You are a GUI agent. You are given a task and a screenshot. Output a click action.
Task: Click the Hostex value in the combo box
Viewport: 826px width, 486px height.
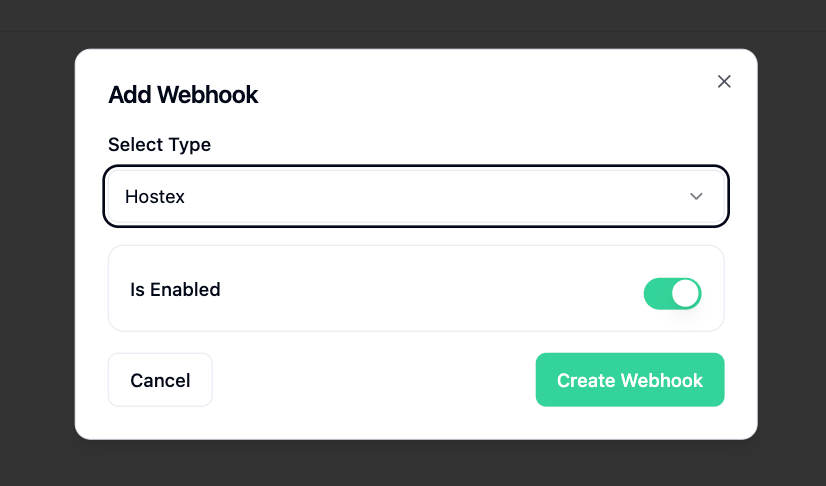tap(155, 197)
